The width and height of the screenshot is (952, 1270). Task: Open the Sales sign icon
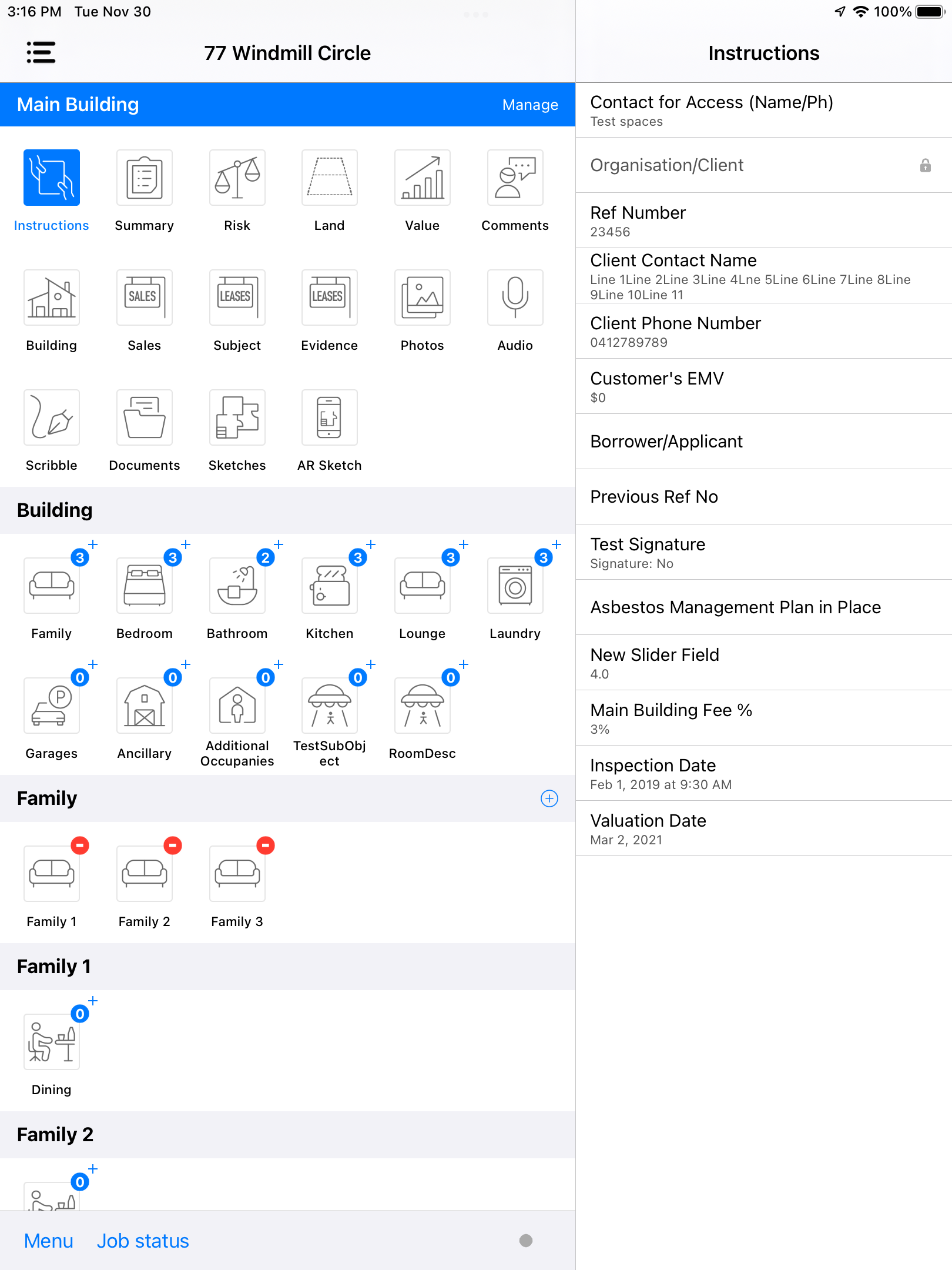(x=145, y=298)
